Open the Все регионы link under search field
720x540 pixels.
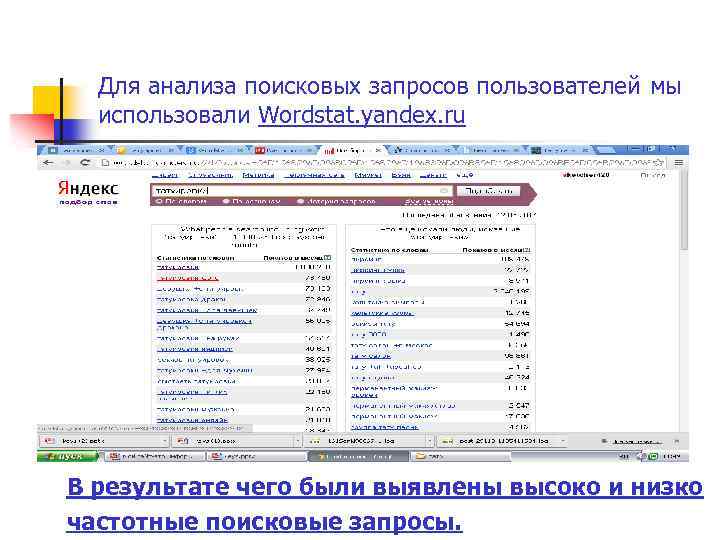[x=429, y=202]
